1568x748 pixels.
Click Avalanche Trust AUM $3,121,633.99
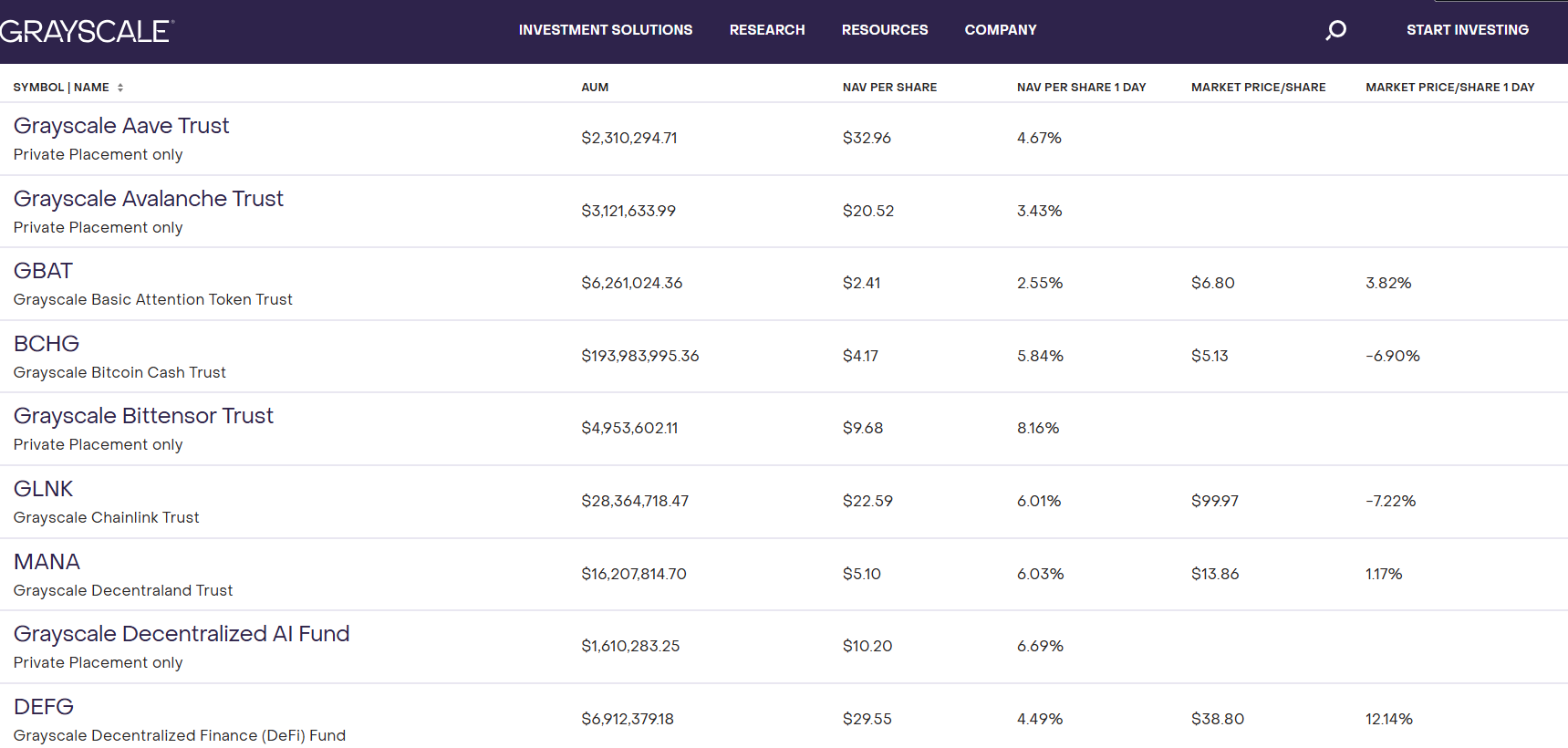coord(628,211)
